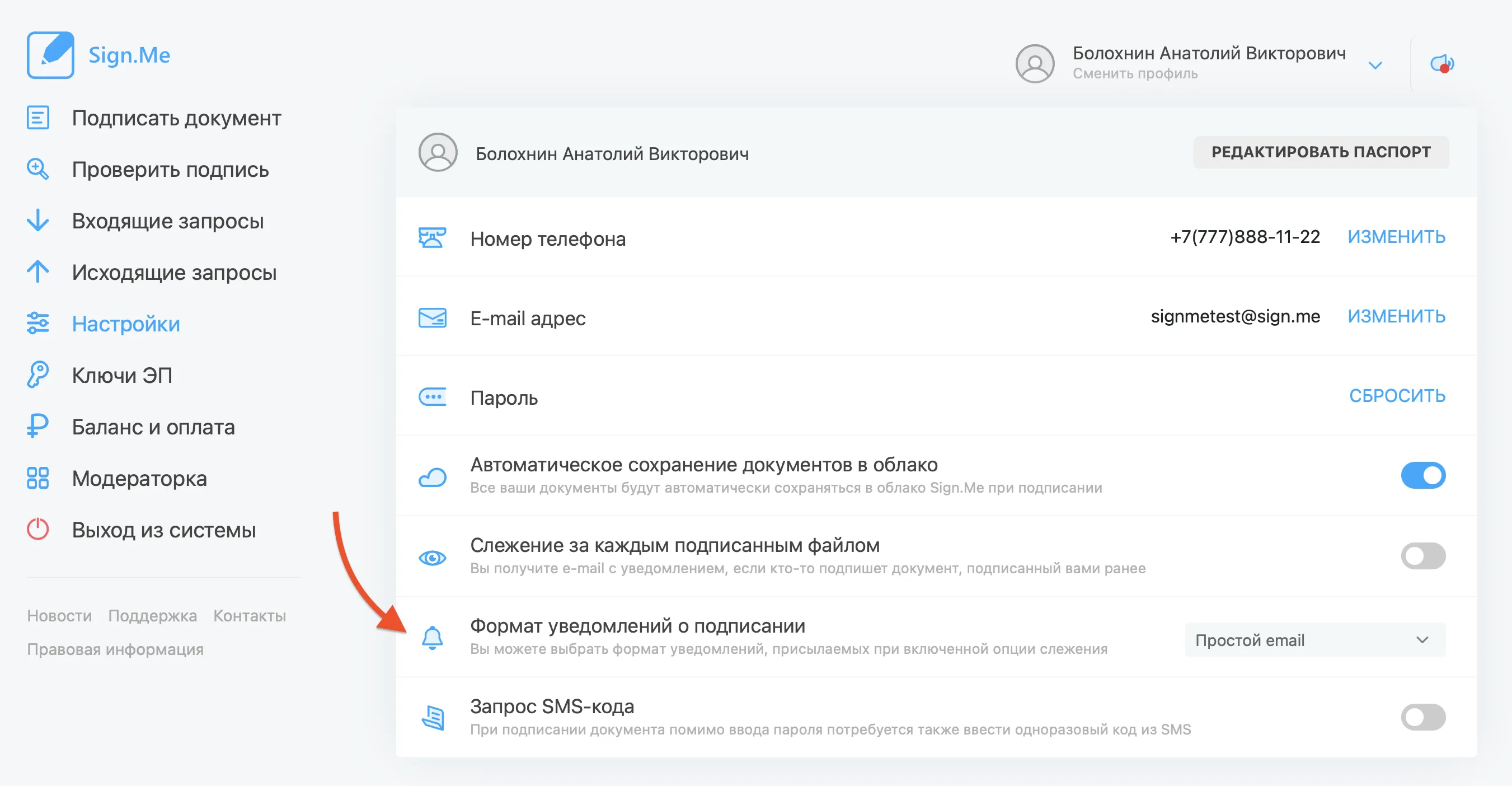Click the bell icon for notification format
The width and height of the screenshot is (1512, 786).
pyautogui.click(x=433, y=638)
